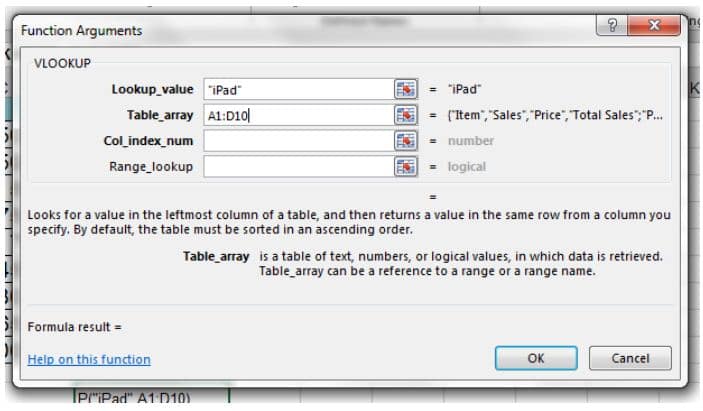Cancel the Function Arguments dialog
This screenshot has width=703, height=411.
coord(630,358)
